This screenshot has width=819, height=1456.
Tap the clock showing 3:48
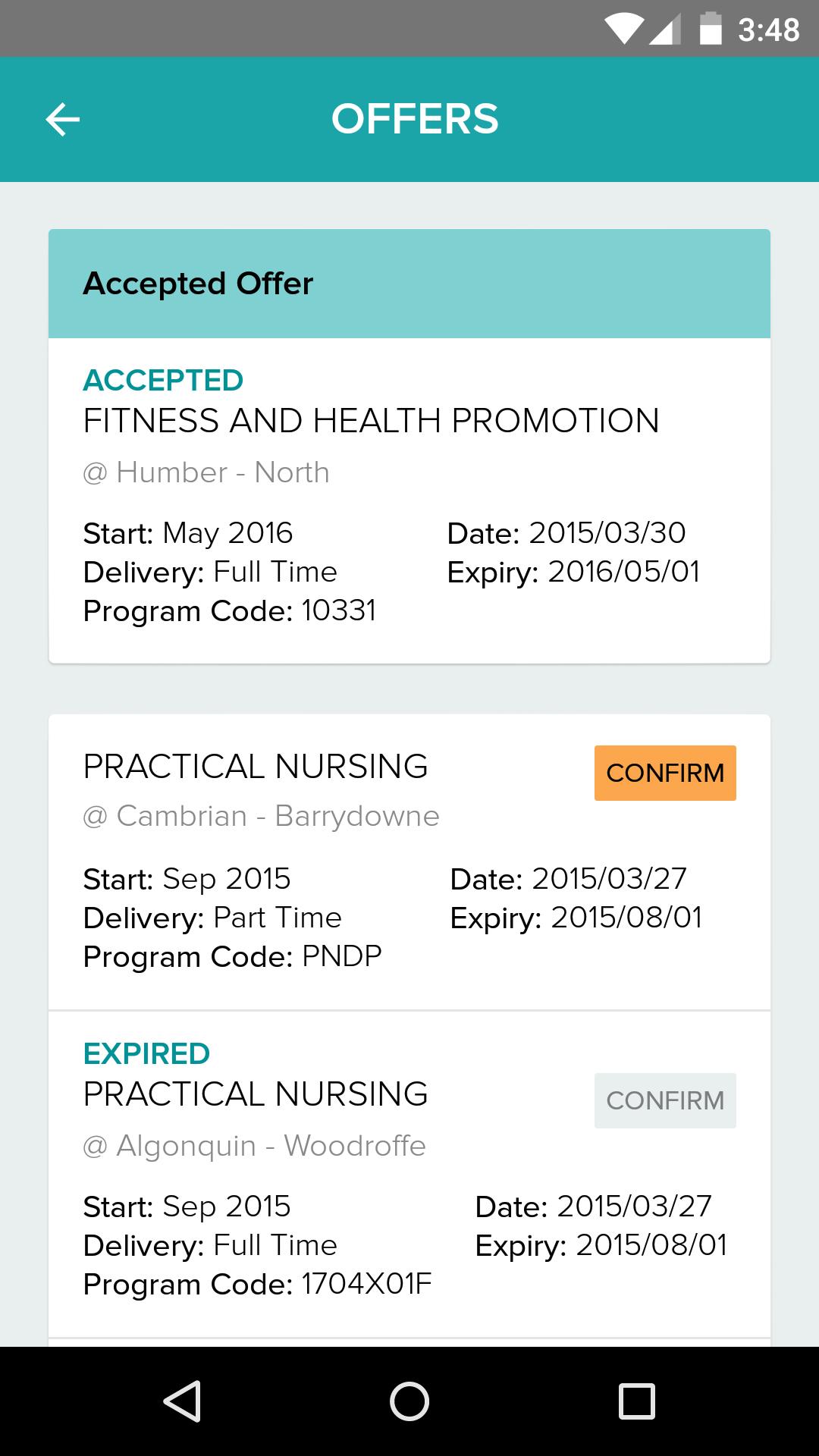[768, 30]
